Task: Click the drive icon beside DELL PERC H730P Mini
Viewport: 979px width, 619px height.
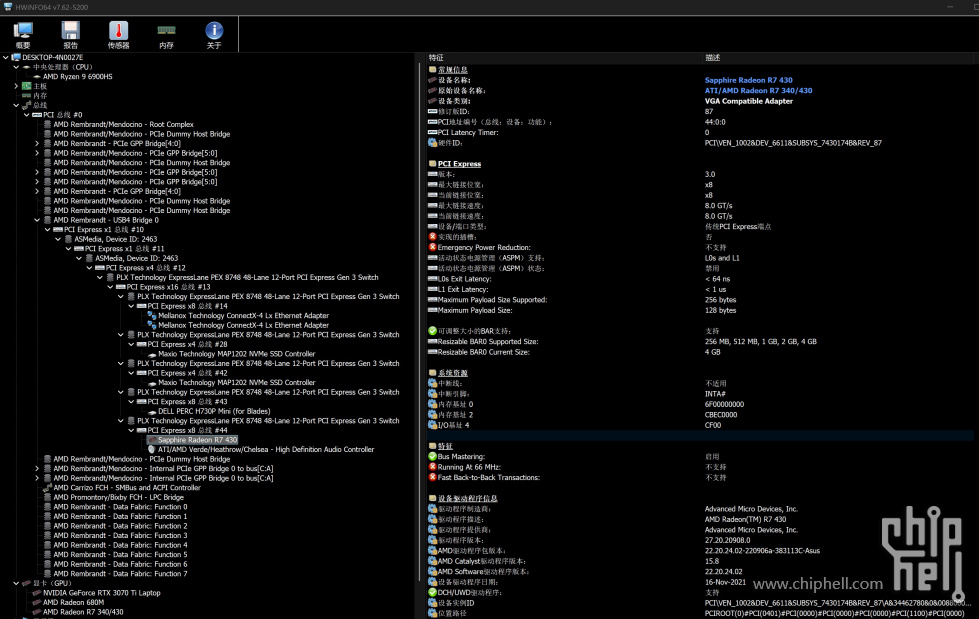Action: (152, 412)
